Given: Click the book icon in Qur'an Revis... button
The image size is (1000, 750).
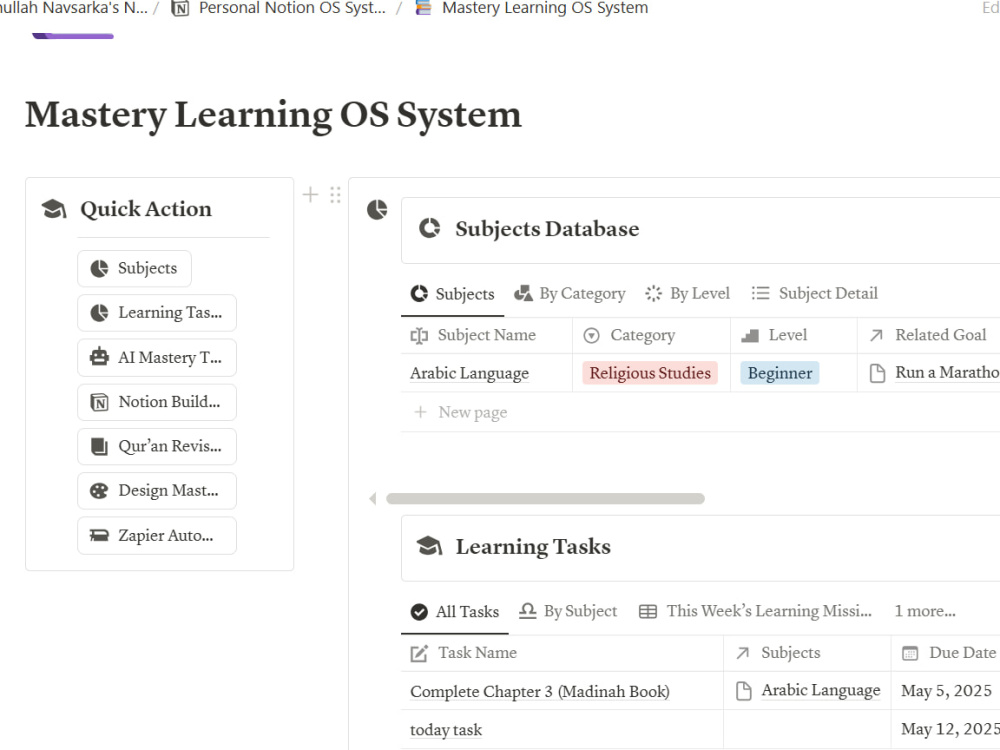Looking at the screenshot, I should pos(99,446).
